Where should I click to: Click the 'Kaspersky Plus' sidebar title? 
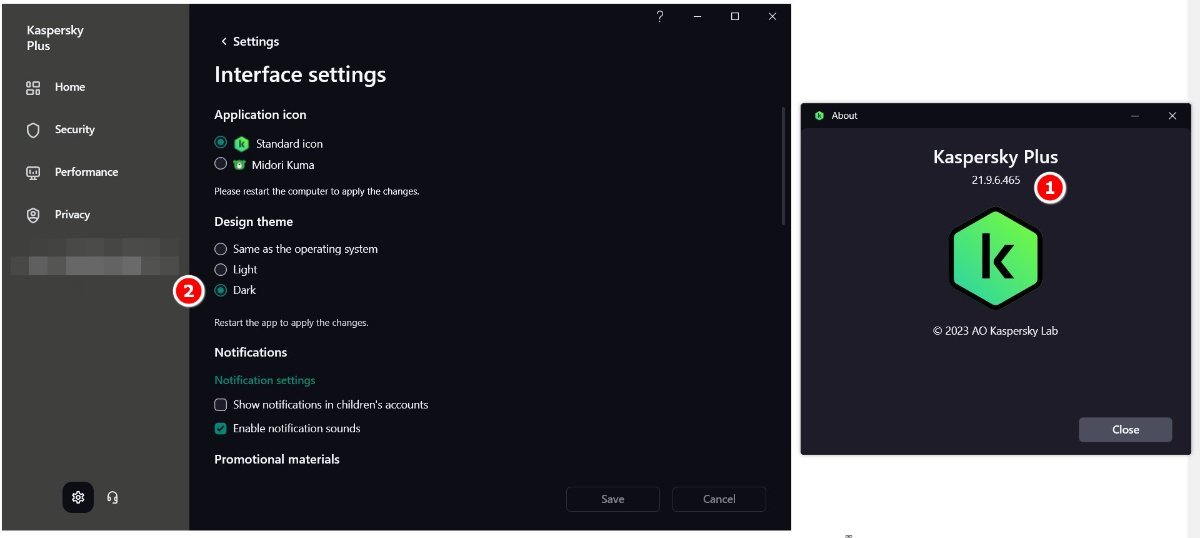[x=55, y=38]
